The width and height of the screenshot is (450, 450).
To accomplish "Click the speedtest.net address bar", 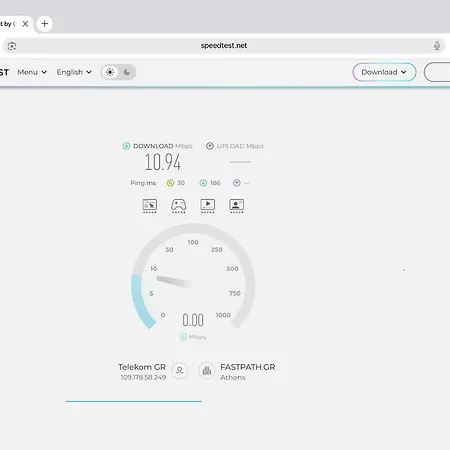I will coord(224,46).
